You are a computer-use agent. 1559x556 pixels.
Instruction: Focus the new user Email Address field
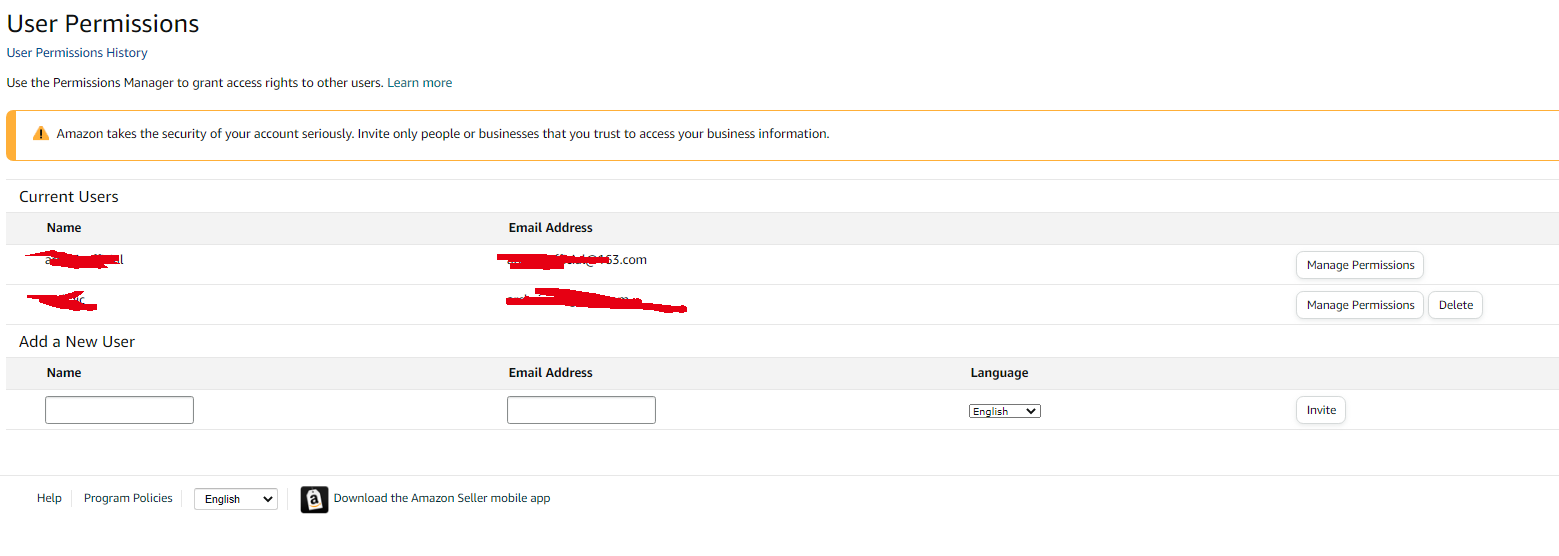[x=581, y=410]
